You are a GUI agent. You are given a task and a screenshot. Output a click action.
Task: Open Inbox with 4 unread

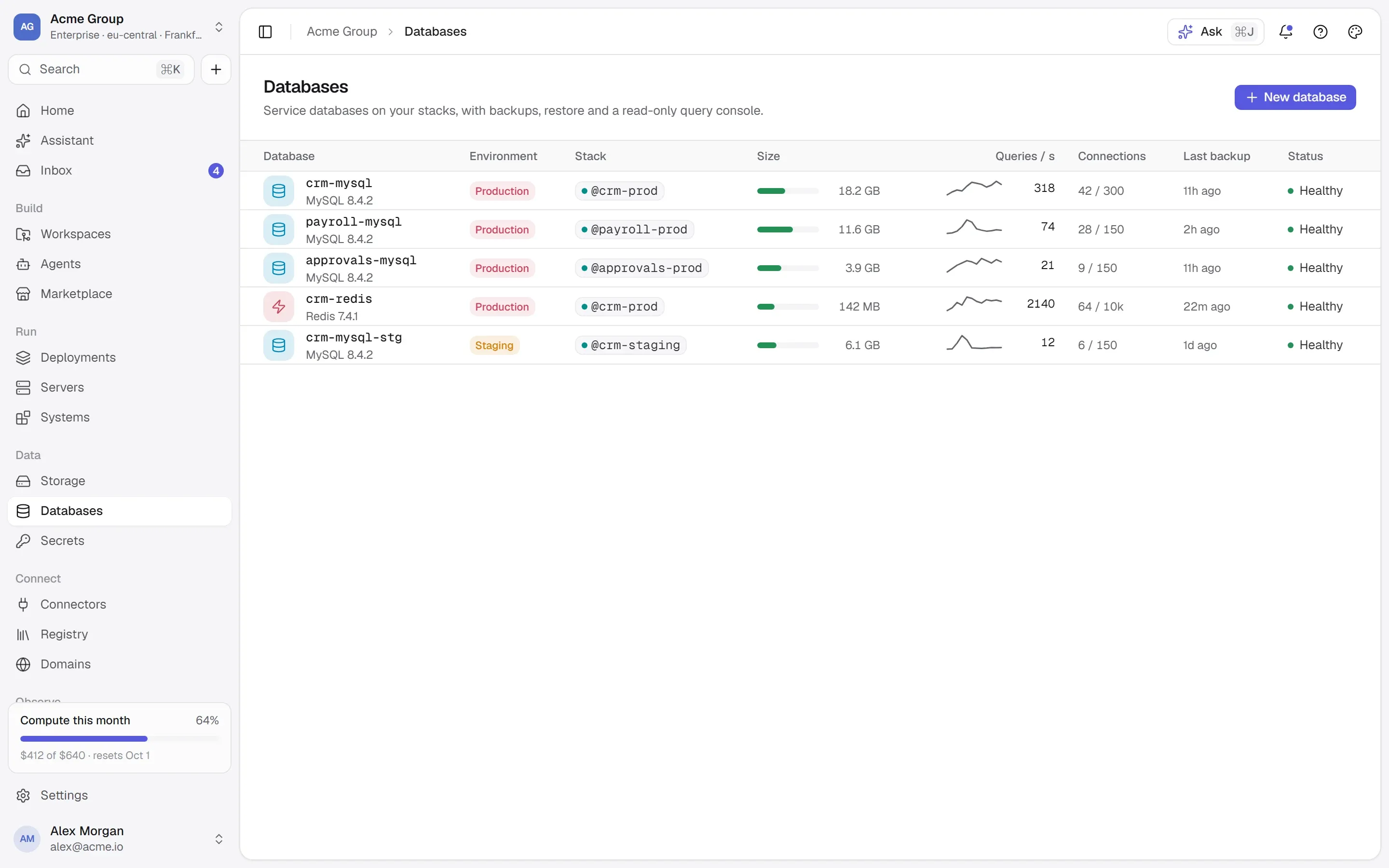pyautogui.click(x=120, y=171)
